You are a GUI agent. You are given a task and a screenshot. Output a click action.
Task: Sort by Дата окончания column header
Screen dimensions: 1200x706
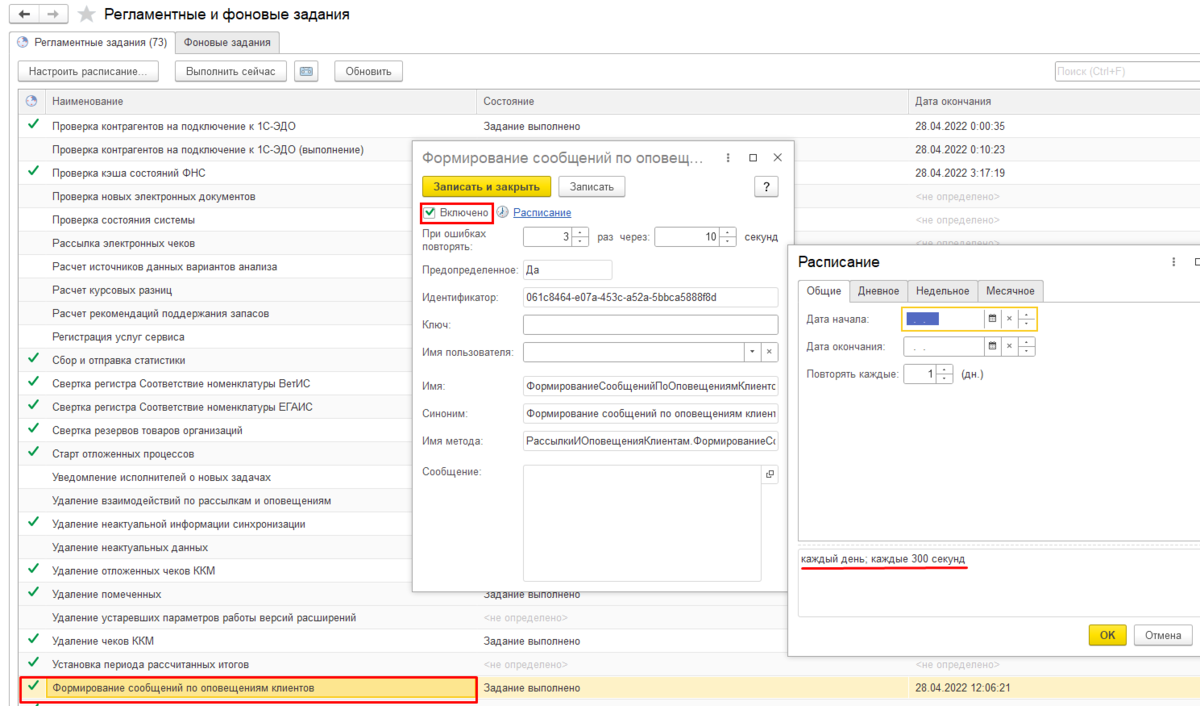click(x=1054, y=101)
